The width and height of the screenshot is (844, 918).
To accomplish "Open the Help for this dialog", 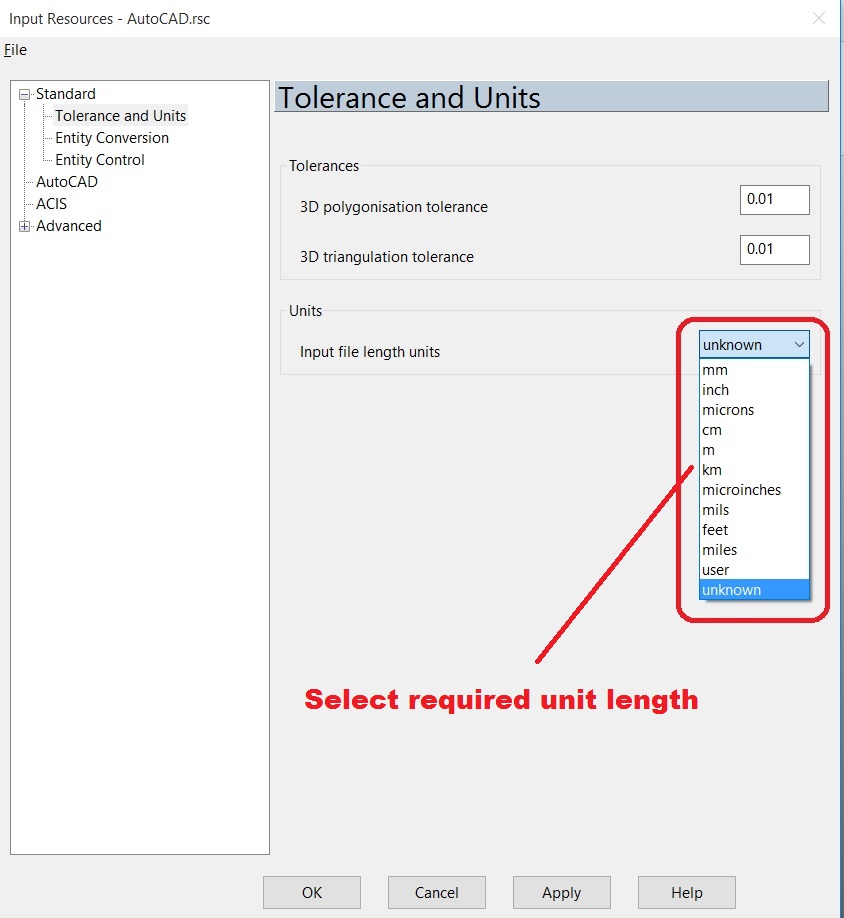I will tap(686, 892).
